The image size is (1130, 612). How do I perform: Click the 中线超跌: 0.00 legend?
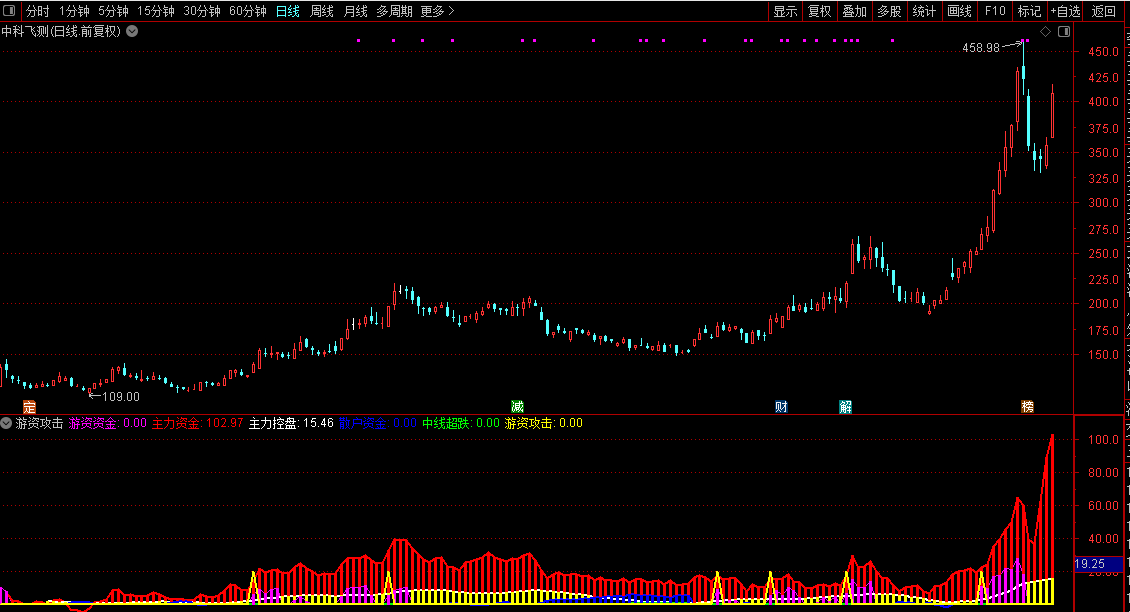461,423
